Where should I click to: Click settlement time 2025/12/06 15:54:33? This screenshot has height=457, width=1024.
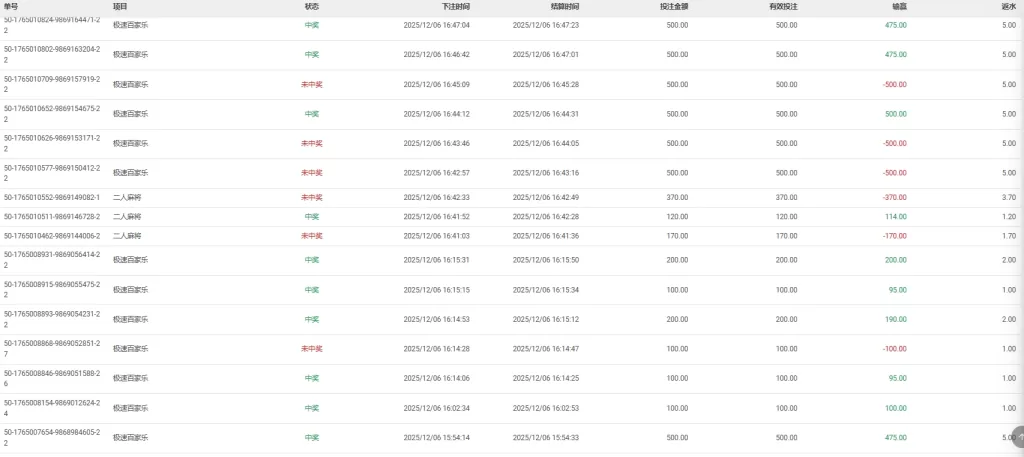tap(545, 437)
